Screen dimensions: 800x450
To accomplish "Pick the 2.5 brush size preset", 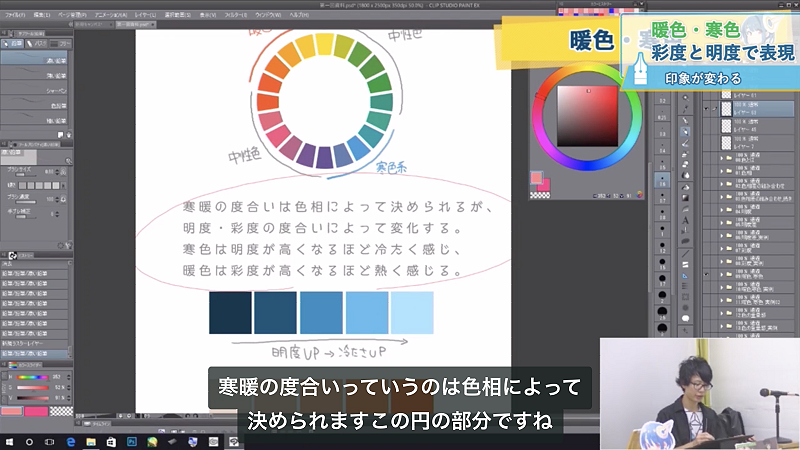I will click(x=662, y=314).
